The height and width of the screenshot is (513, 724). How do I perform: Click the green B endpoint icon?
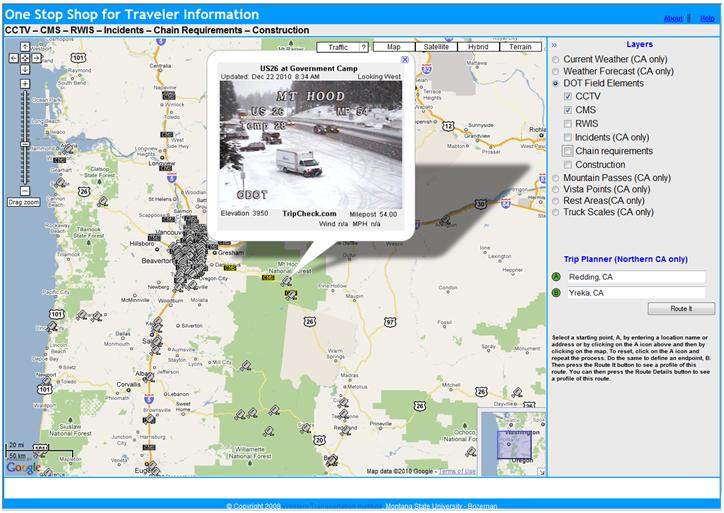(556, 293)
